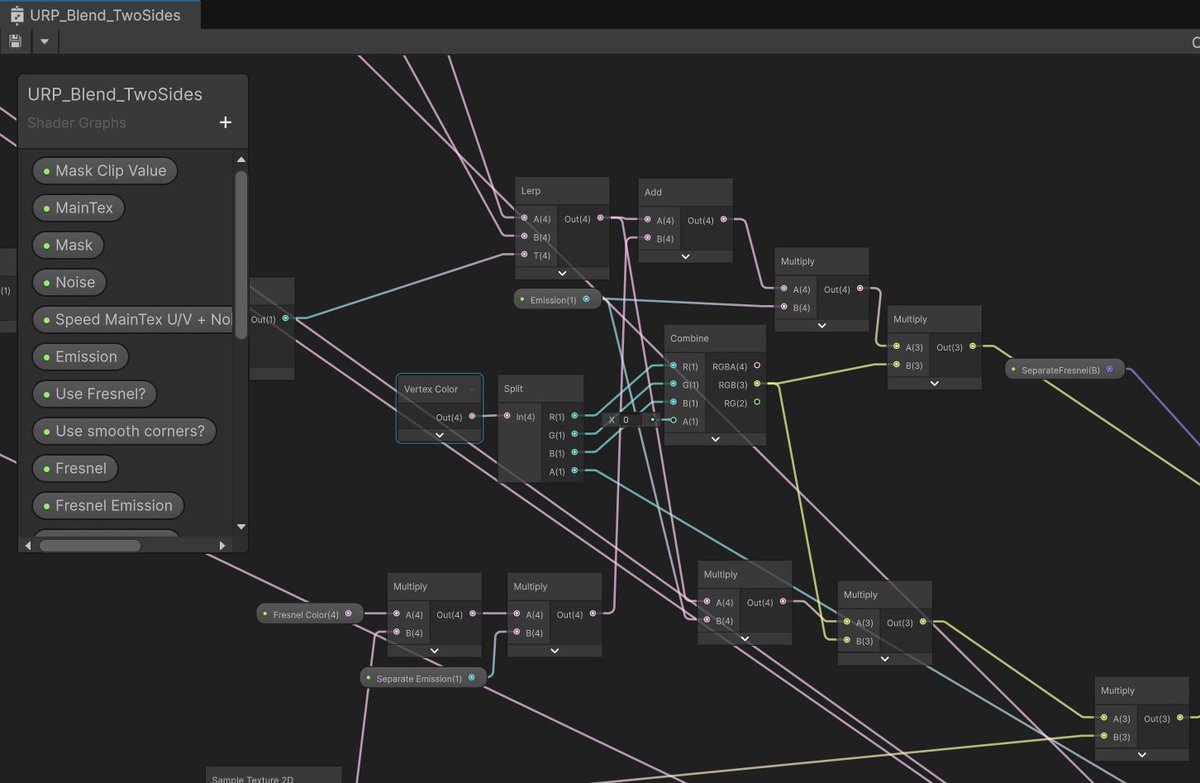Select the Mask Clip Value property

click(105, 171)
